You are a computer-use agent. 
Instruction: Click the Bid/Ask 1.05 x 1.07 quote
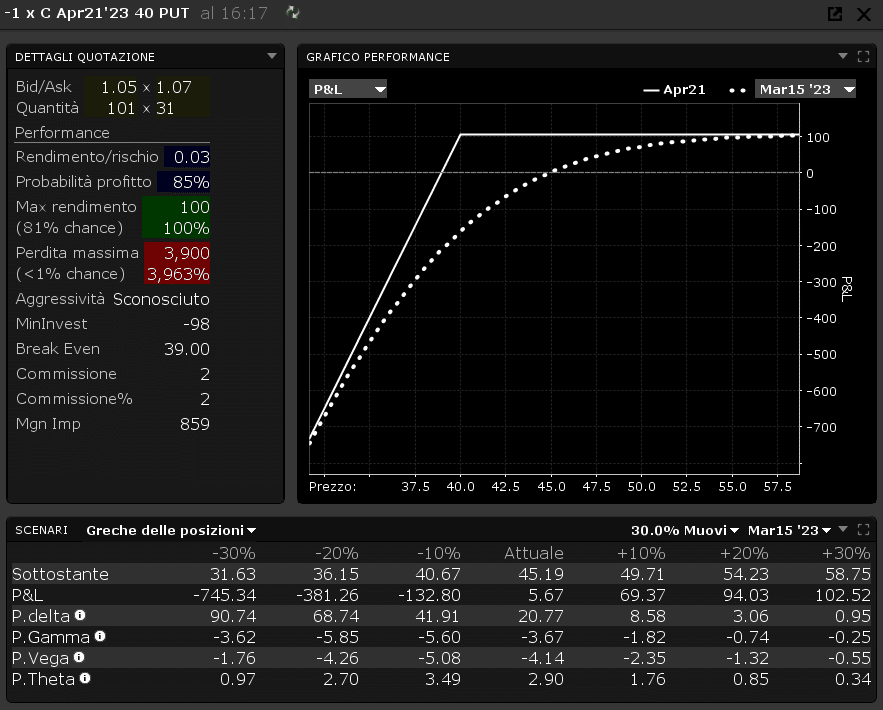pos(146,87)
